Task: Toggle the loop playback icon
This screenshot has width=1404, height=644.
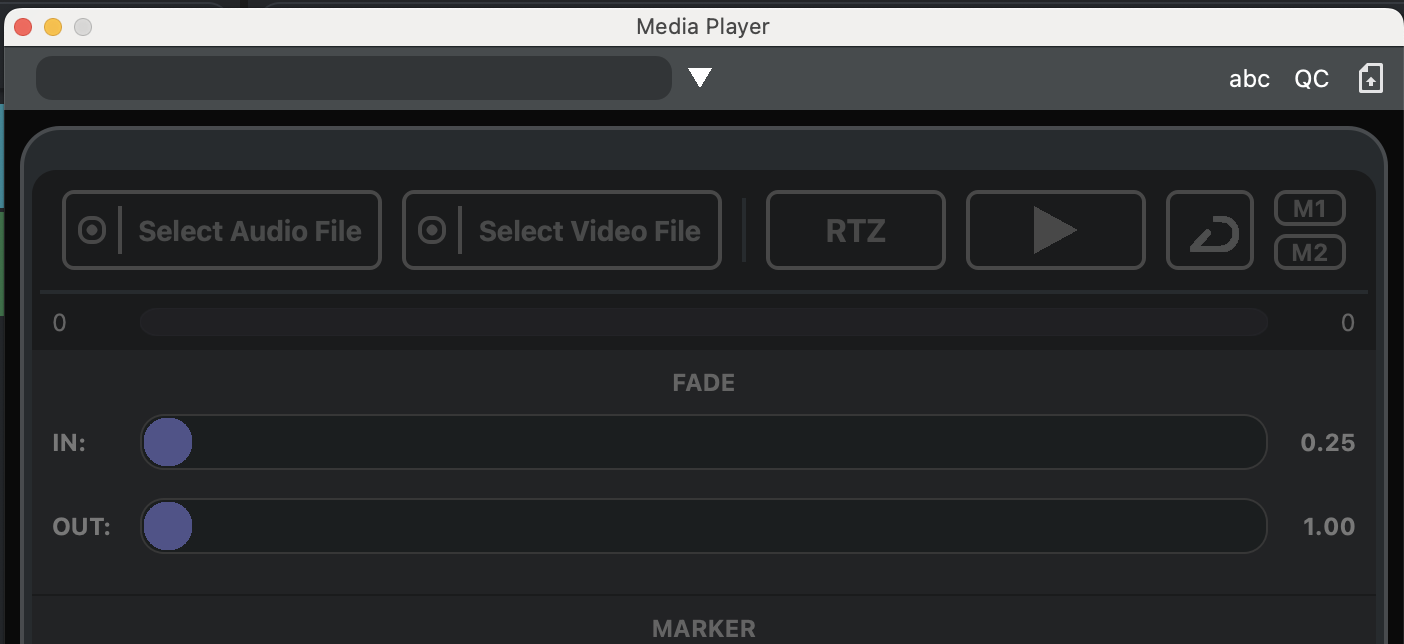Action: [x=1210, y=231]
